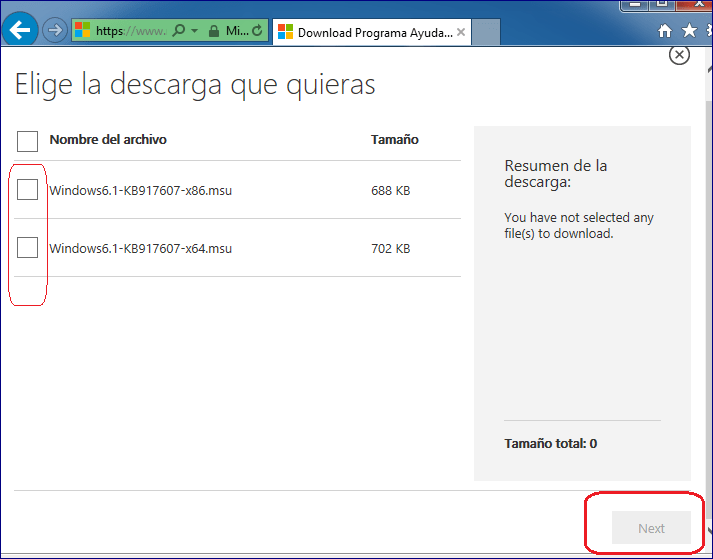Check the Windows6.1-KB917607-x86.msu checkbox
713x559 pixels.
point(28,190)
